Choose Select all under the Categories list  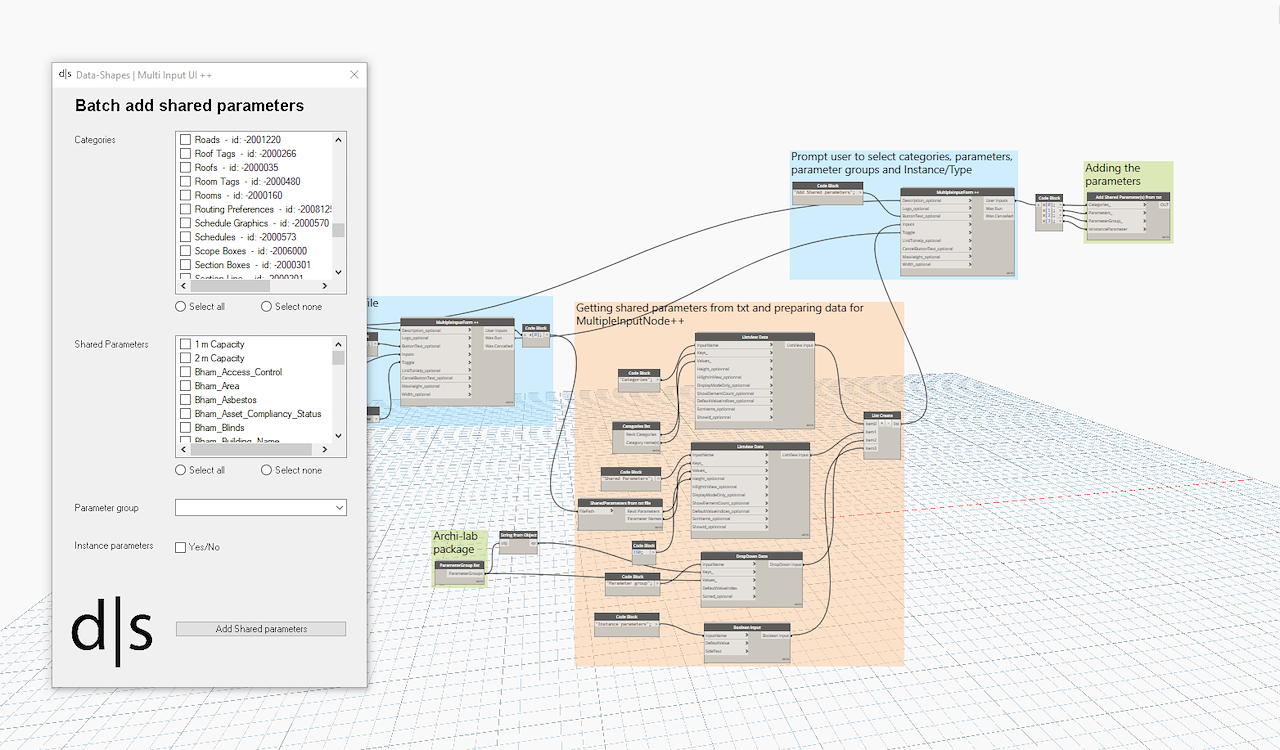(x=200, y=307)
